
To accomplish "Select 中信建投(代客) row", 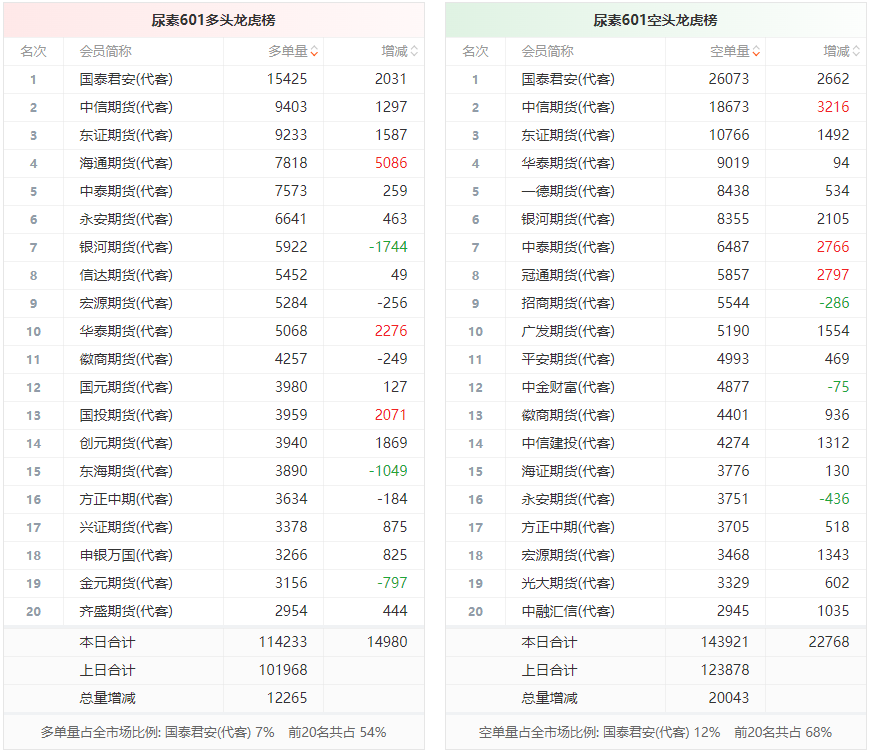I will [655, 443].
